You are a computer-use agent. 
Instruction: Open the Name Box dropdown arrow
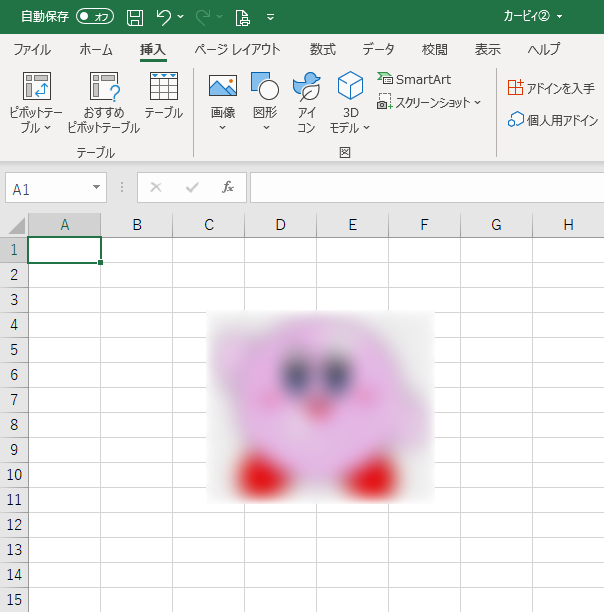(96, 187)
